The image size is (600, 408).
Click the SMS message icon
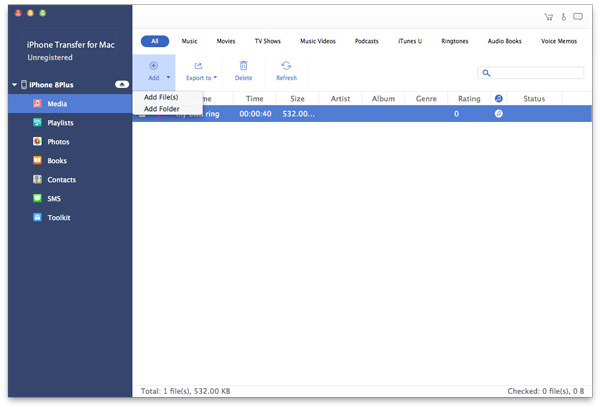[37, 198]
